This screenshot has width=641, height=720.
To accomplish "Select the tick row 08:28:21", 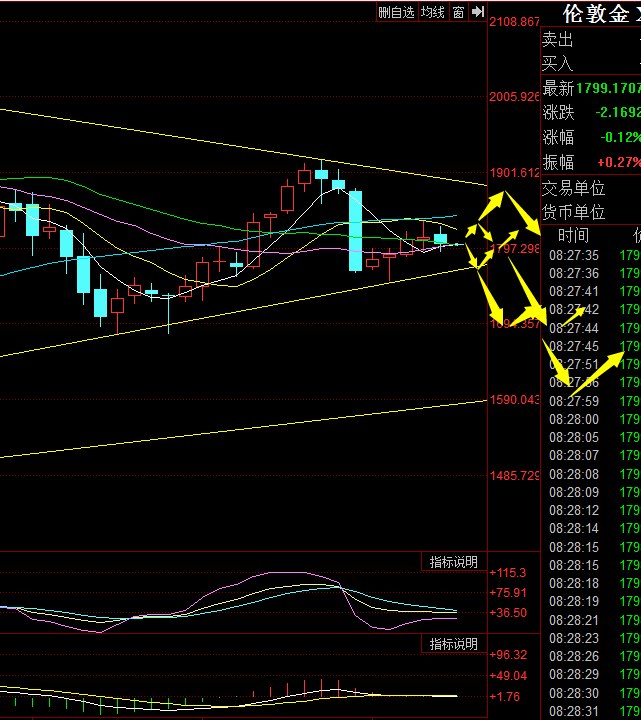I will [x=591, y=620].
